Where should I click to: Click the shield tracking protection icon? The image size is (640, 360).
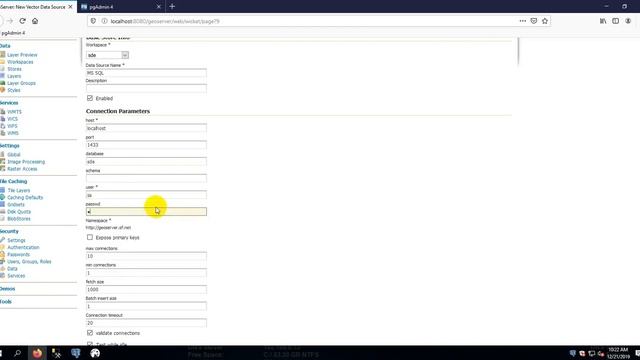(93, 21)
